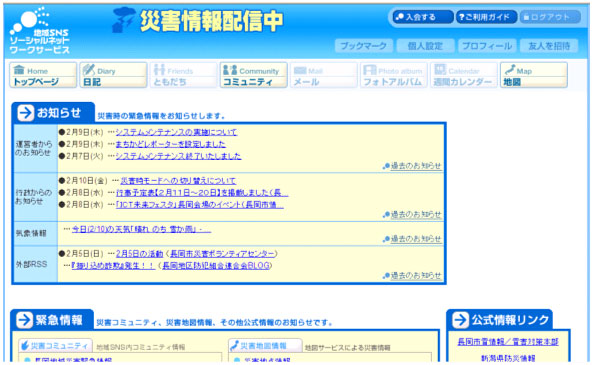Select the 友人を招待 tab
Image resolution: width=593 pixels, height=365 pixels.
(x=549, y=46)
